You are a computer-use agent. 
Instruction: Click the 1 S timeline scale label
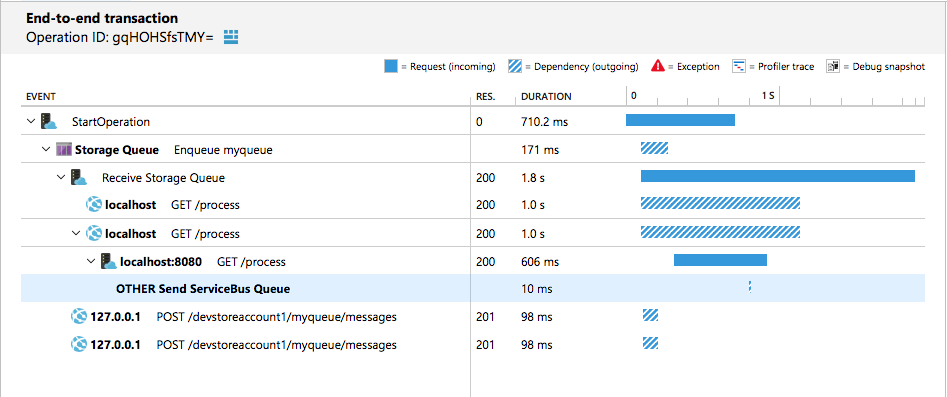pos(768,95)
